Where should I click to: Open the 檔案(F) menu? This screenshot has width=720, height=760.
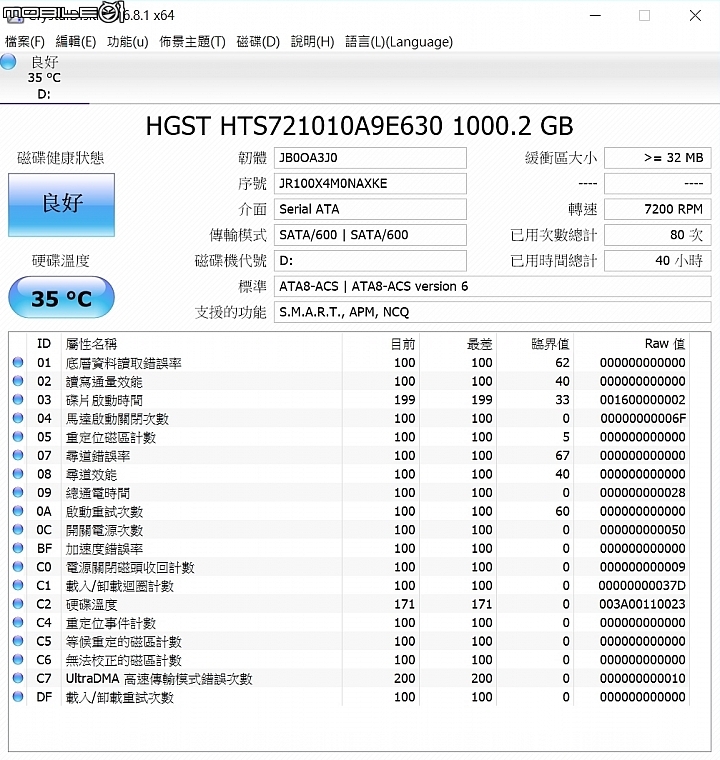pyautogui.click(x=25, y=42)
